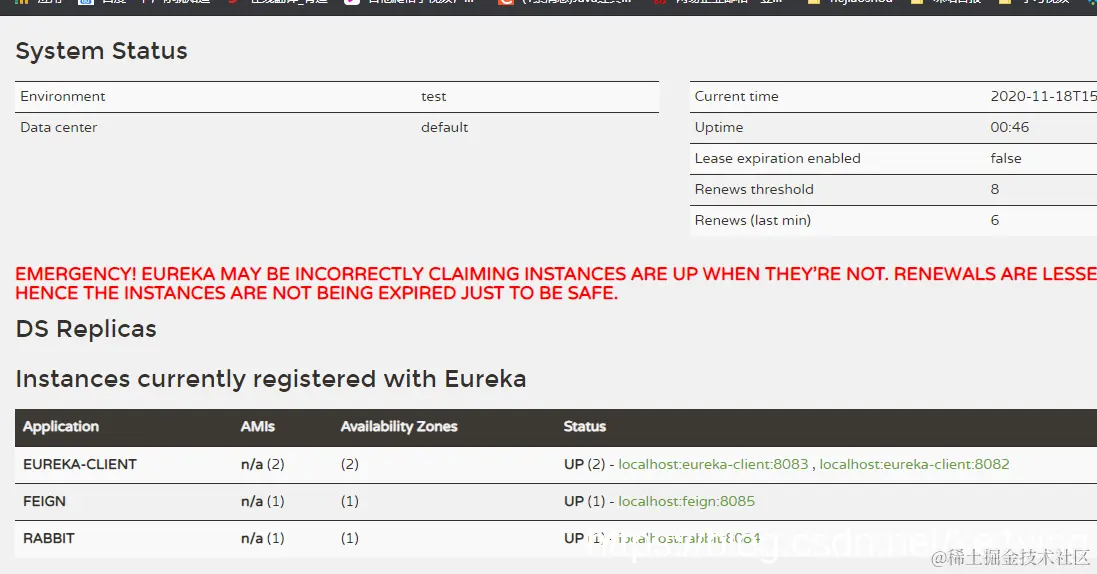Select the data center value 'default'

[444, 127]
